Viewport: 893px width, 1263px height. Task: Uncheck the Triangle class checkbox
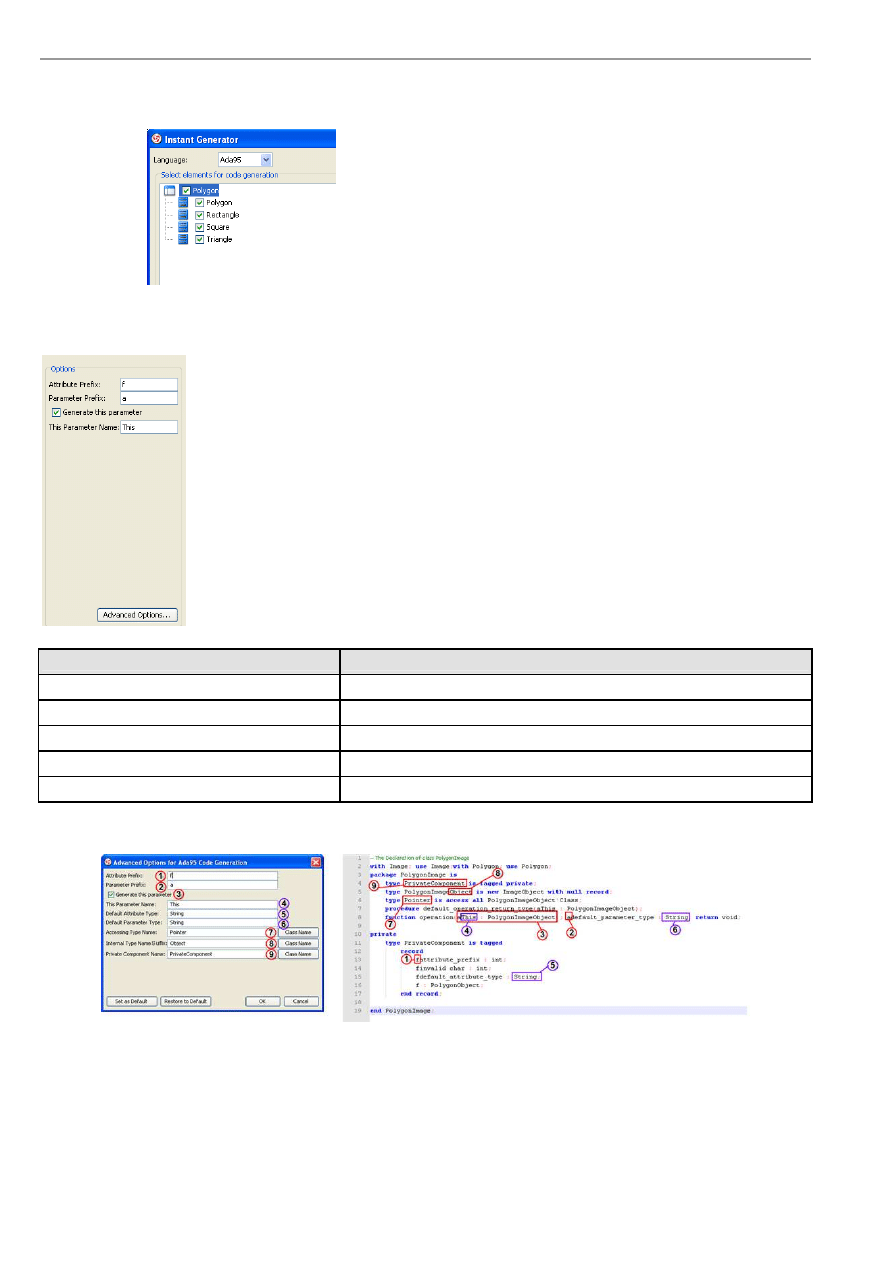pos(200,240)
